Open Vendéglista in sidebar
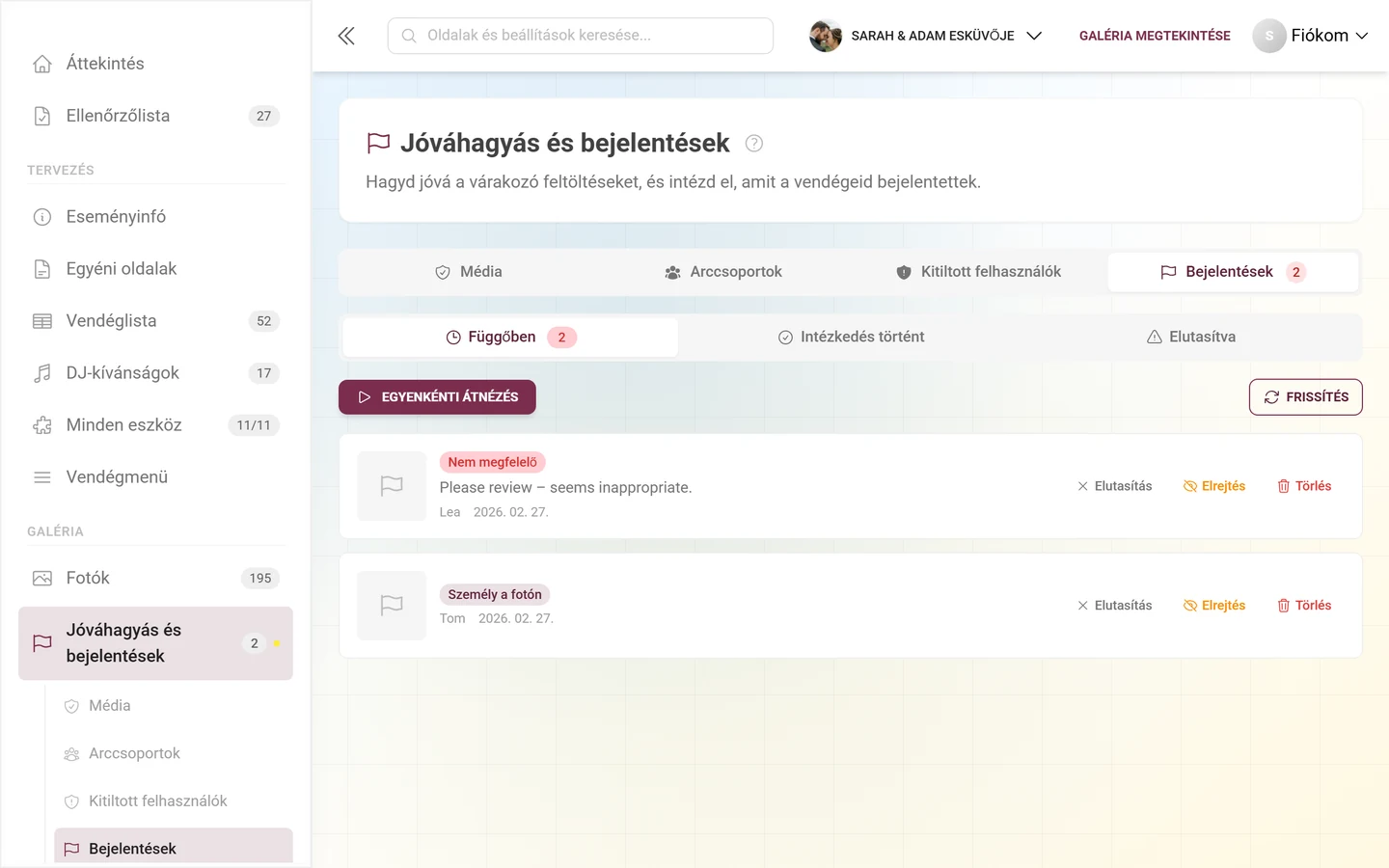Screen dimensions: 1389x868 pyautogui.click(x=155, y=321)
